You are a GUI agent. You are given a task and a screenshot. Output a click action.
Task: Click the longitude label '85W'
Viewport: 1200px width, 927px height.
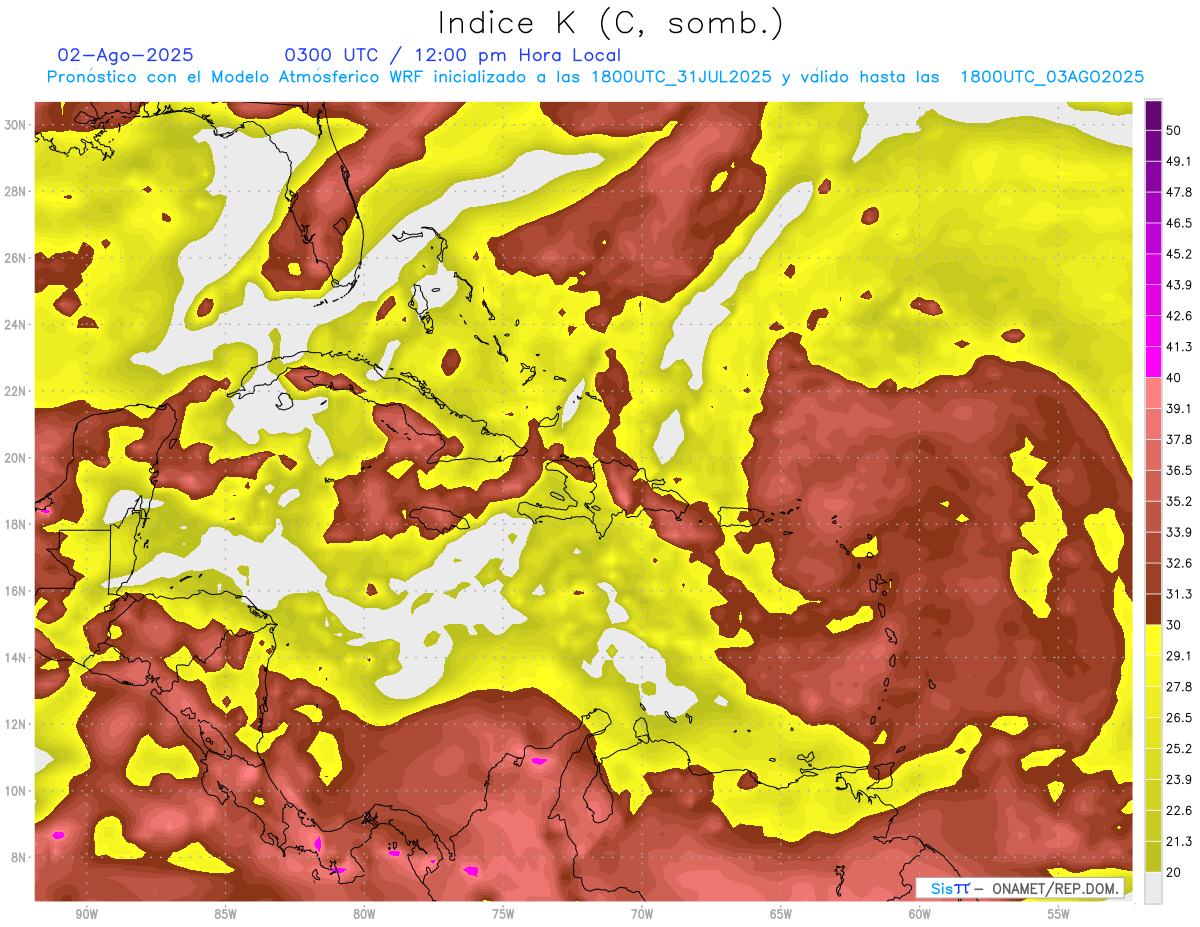click(225, 915)
